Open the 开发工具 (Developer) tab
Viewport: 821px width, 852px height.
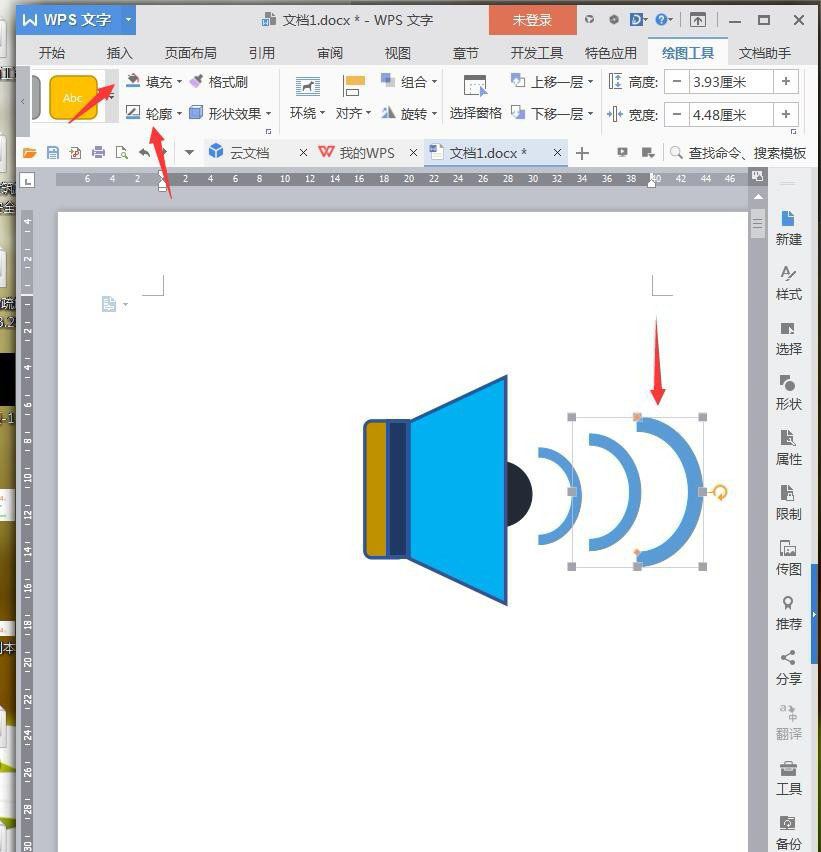tap(536, 53)
